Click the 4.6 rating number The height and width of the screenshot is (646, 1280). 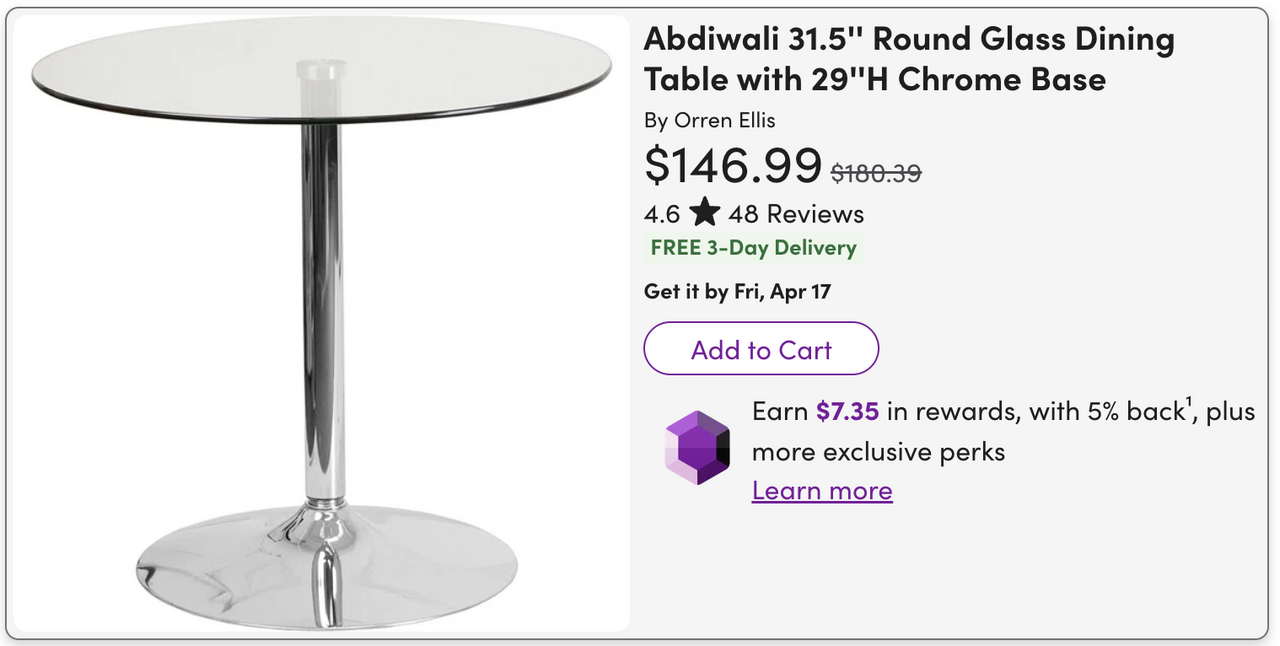pyautogui.click(x=662, y=214)
